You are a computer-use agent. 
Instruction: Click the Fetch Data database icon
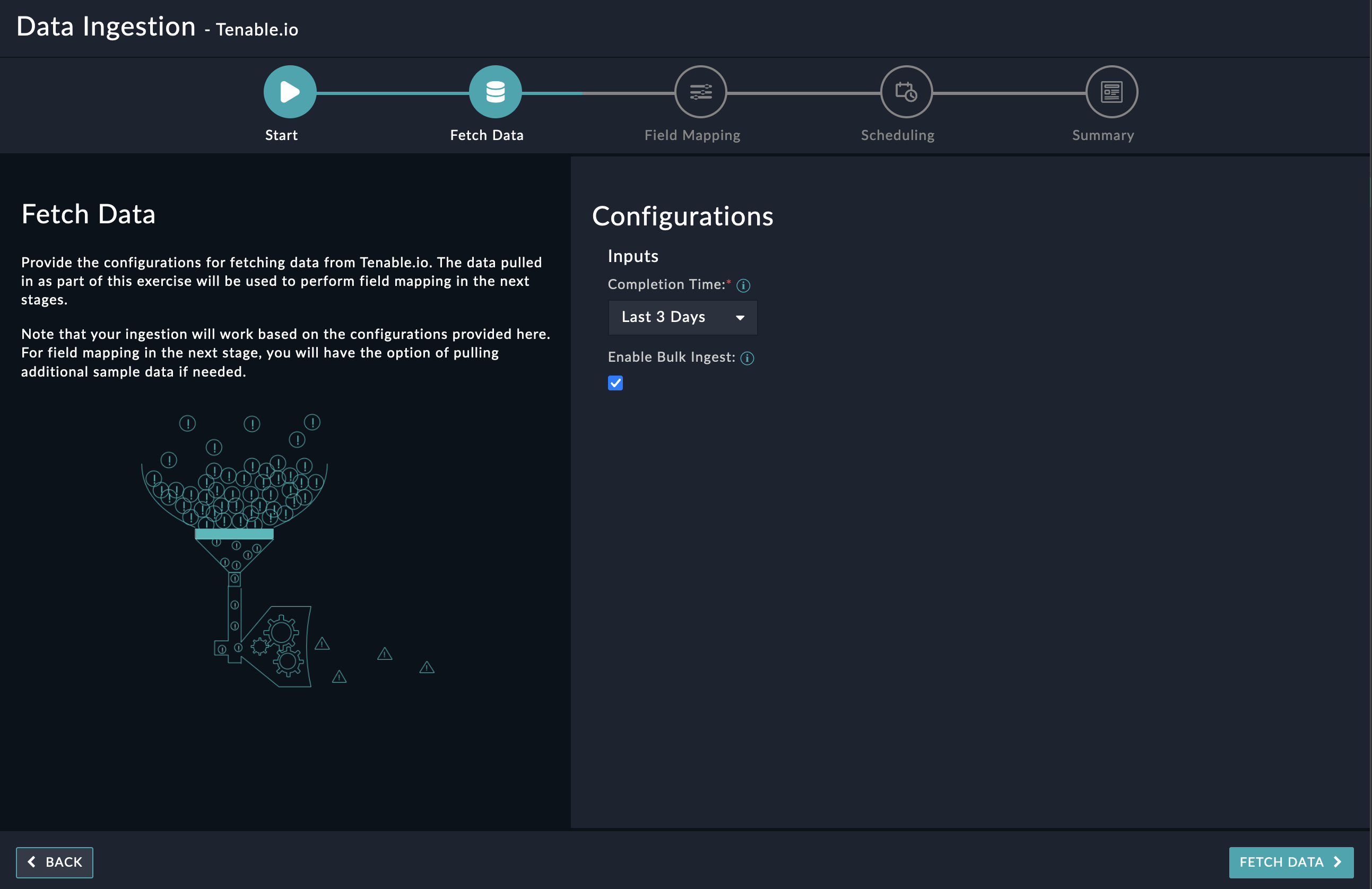[495, 92]
